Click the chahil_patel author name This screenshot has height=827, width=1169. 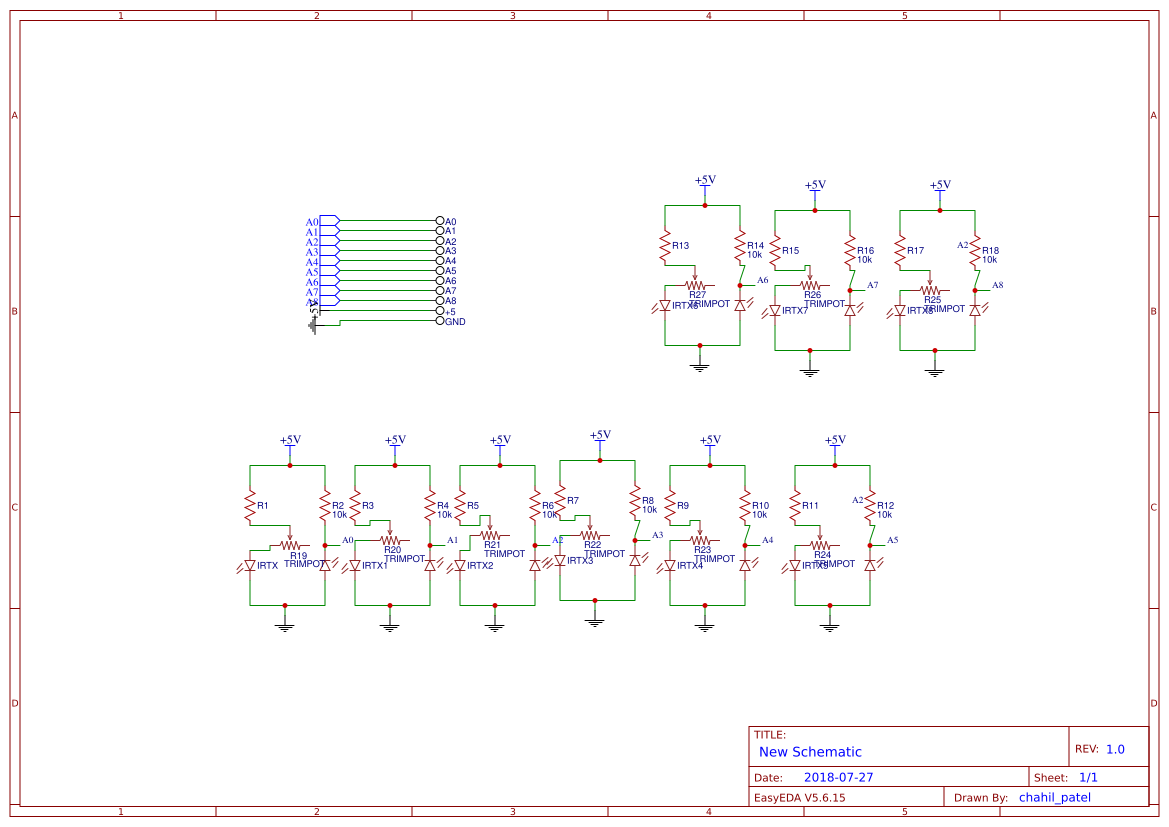(1055, 796)
